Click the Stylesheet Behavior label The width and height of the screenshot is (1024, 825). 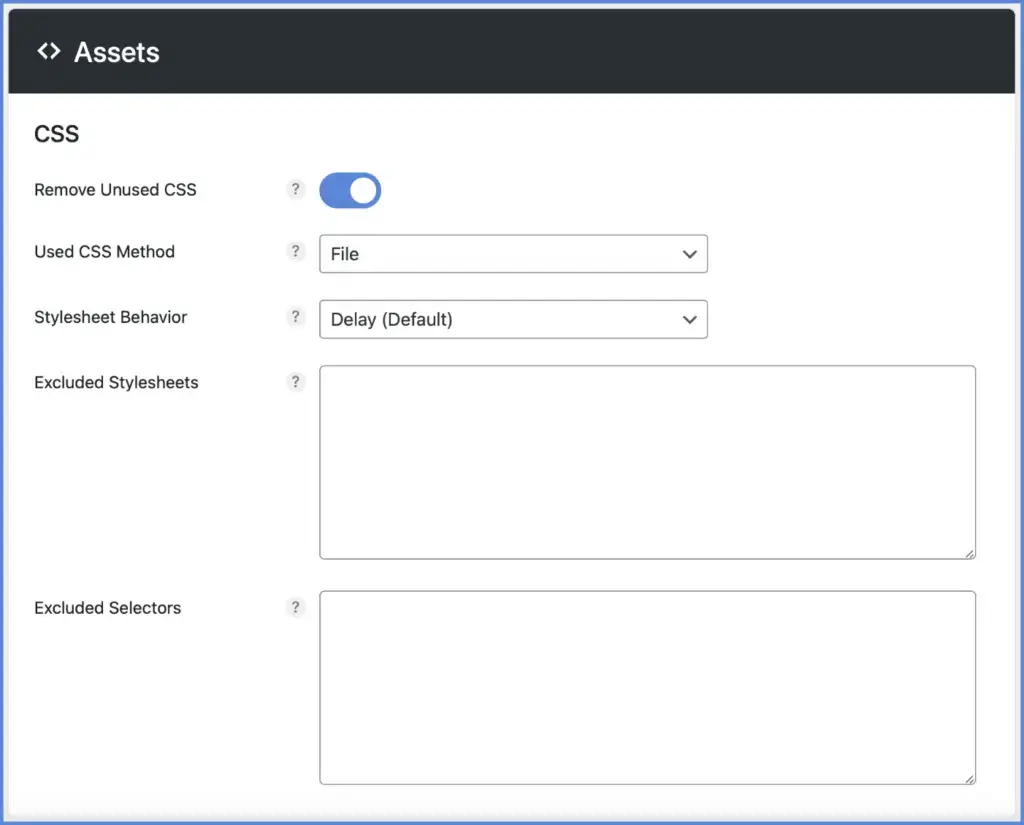(x=110, y=317)
